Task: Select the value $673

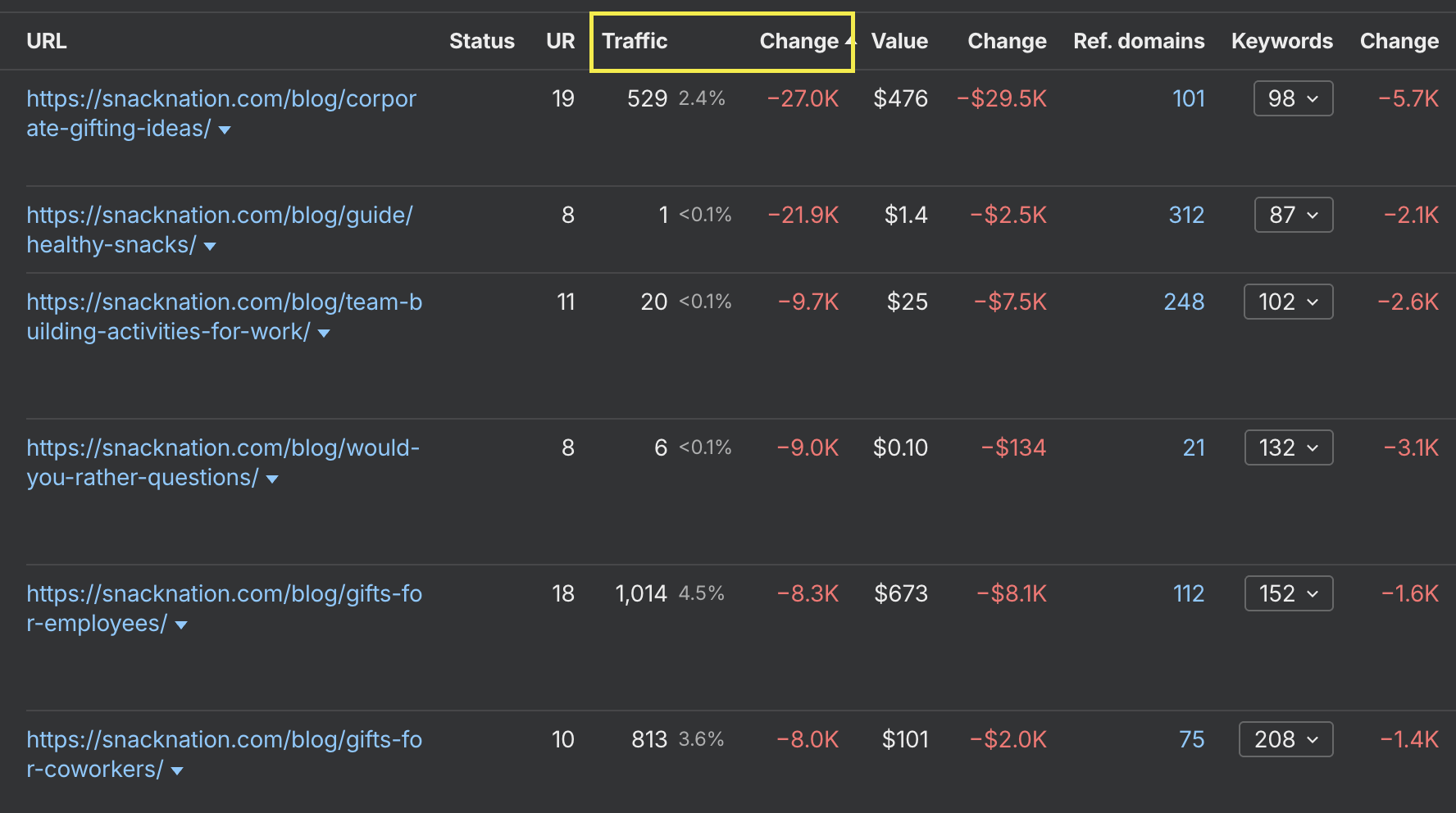Action: 901,593
